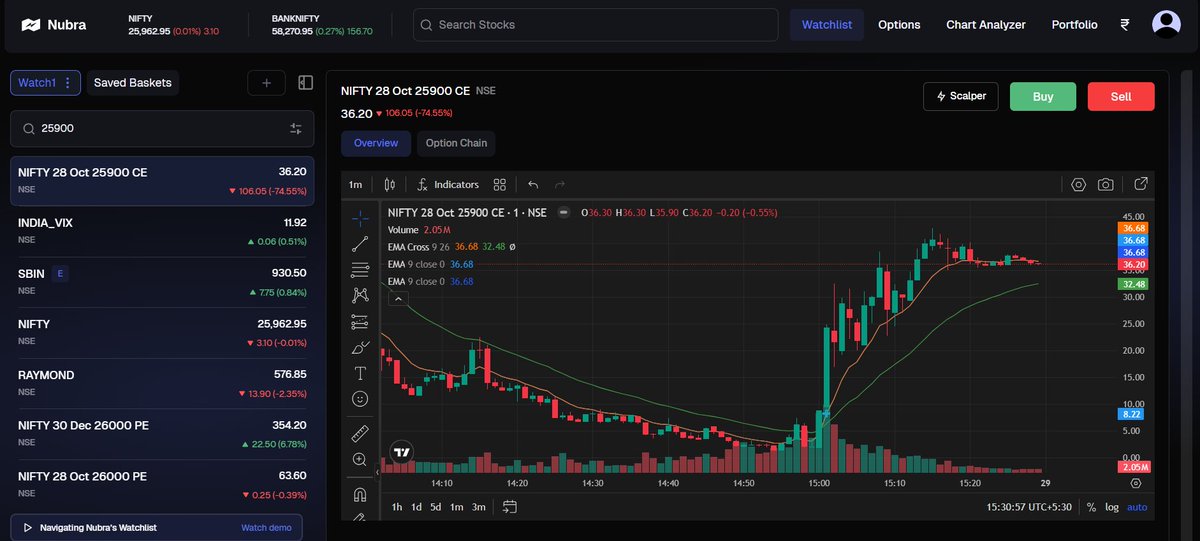
Task: Open the Fibonacci retracement tool
Action: pyautogui.click(x=360, y=269)
